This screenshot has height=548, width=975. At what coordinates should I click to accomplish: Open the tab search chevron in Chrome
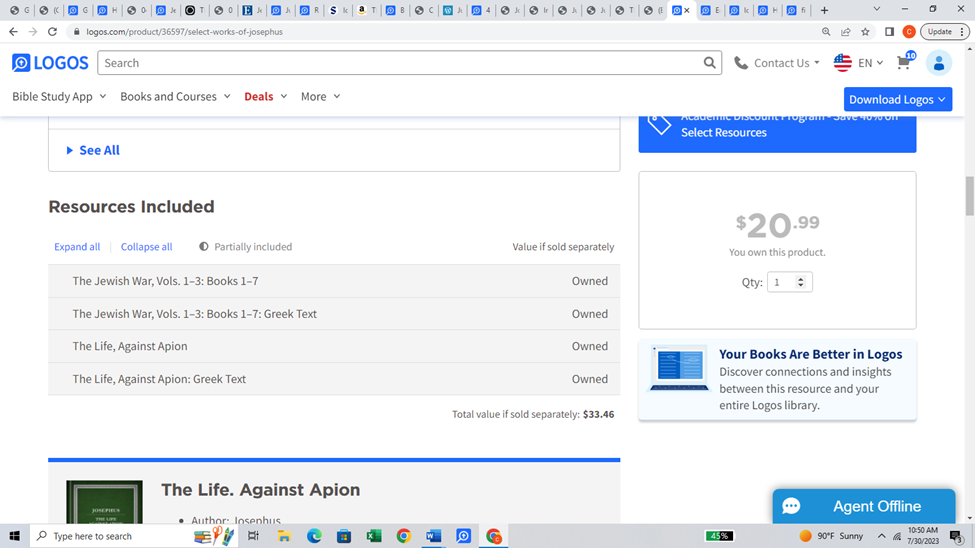[876, 9]
